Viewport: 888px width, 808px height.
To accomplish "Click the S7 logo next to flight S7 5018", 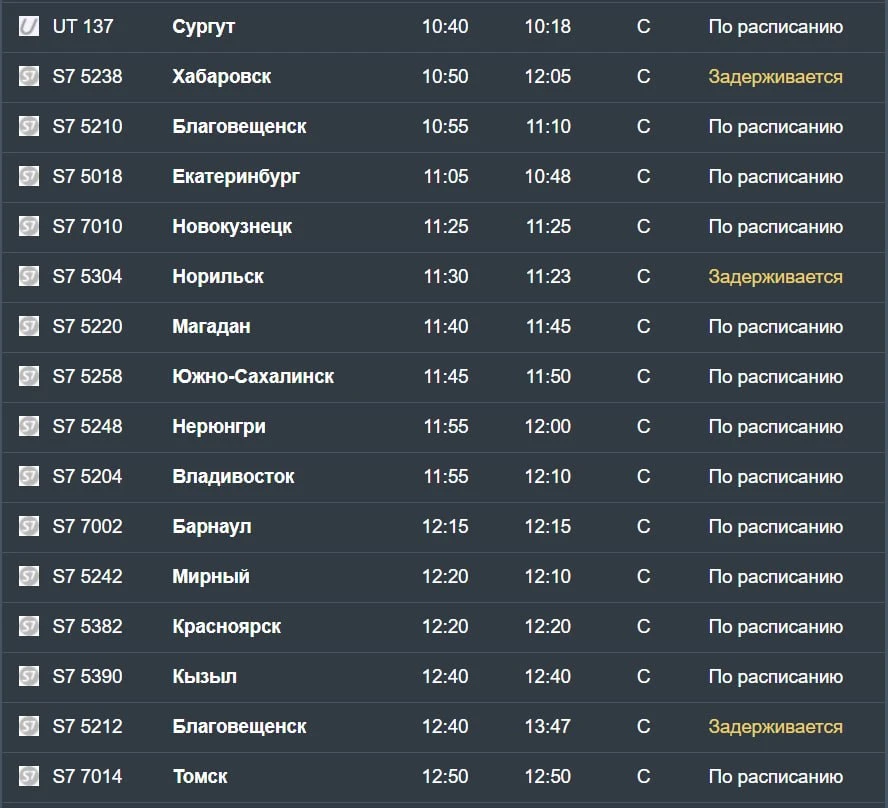I will pos(29,176).
